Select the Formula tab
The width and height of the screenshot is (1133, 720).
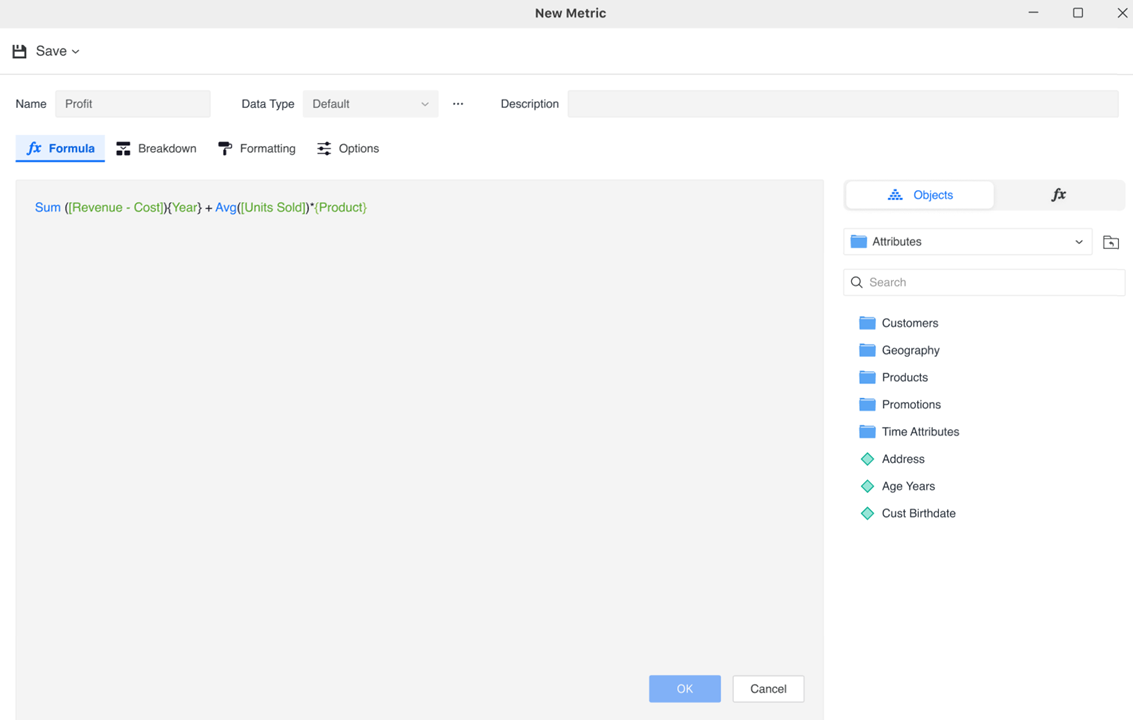click(60, 148)
